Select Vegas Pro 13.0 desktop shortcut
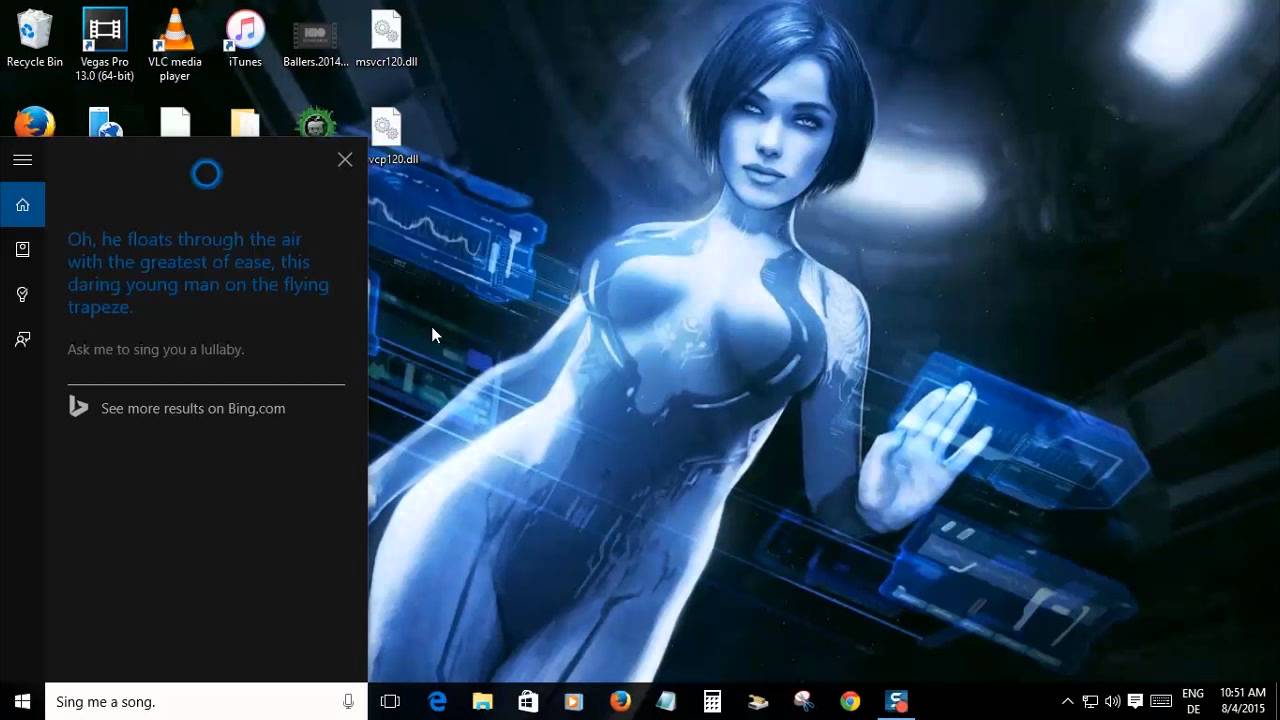Image resolution: width=1280 pixels, height=720 pixels. pyautogui.click(x=105, y=45)
